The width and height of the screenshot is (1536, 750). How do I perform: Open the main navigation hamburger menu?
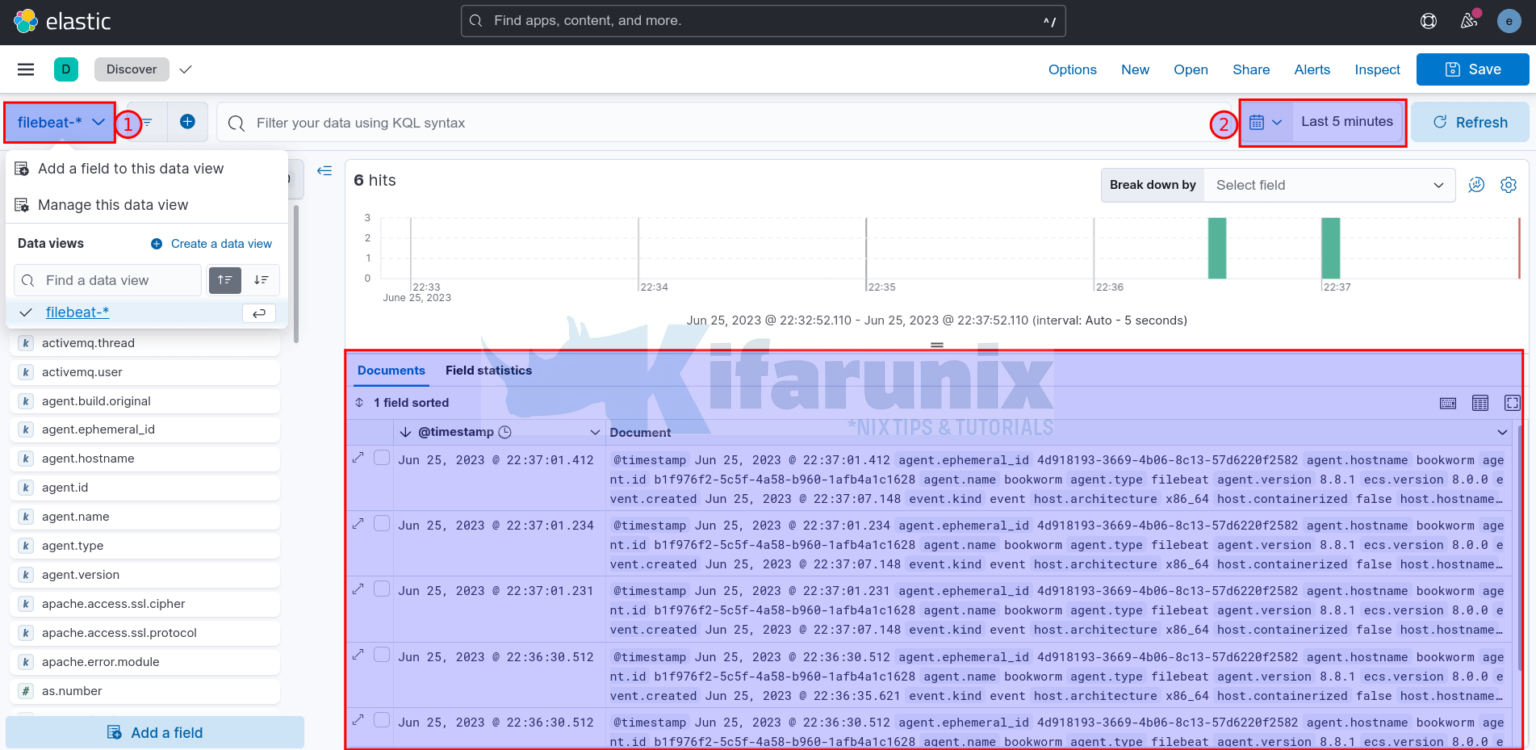click(x=25, y=69)
